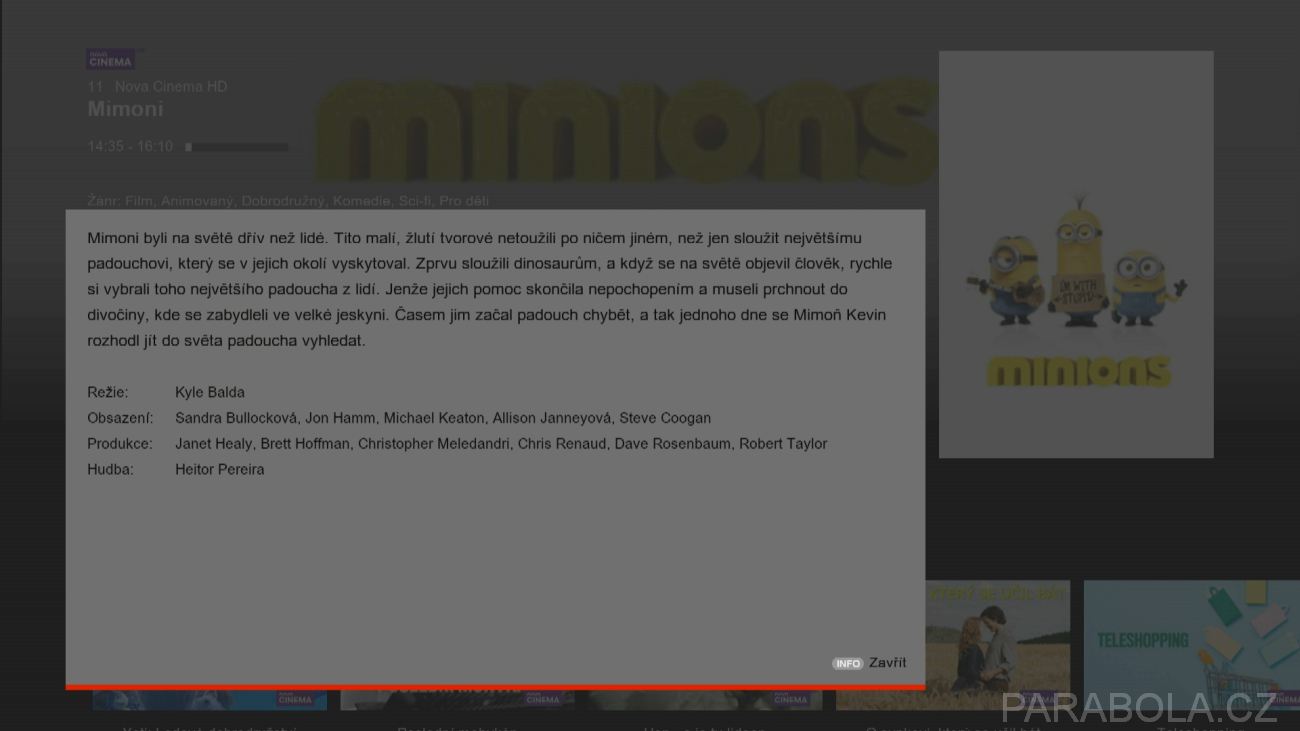Viewport: 1300px width, 731px height.
Task: Select the Teleshopping thumbnail
Action: click(x=1191, y=645)
